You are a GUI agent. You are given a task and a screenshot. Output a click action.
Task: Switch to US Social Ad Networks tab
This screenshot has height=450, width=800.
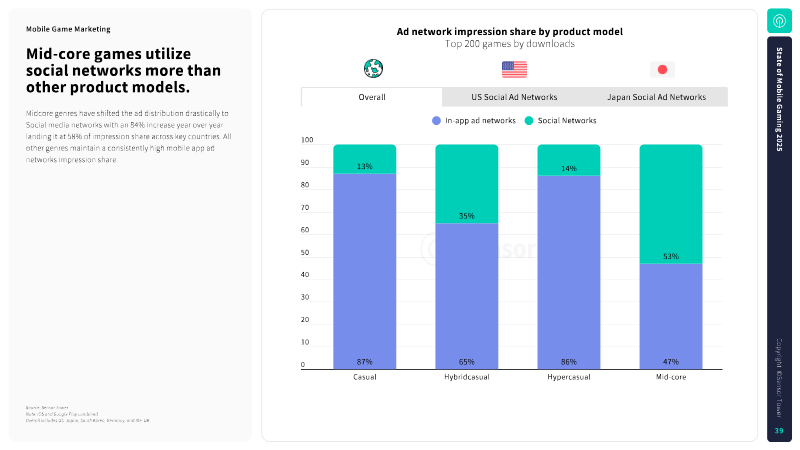[514, 97]
